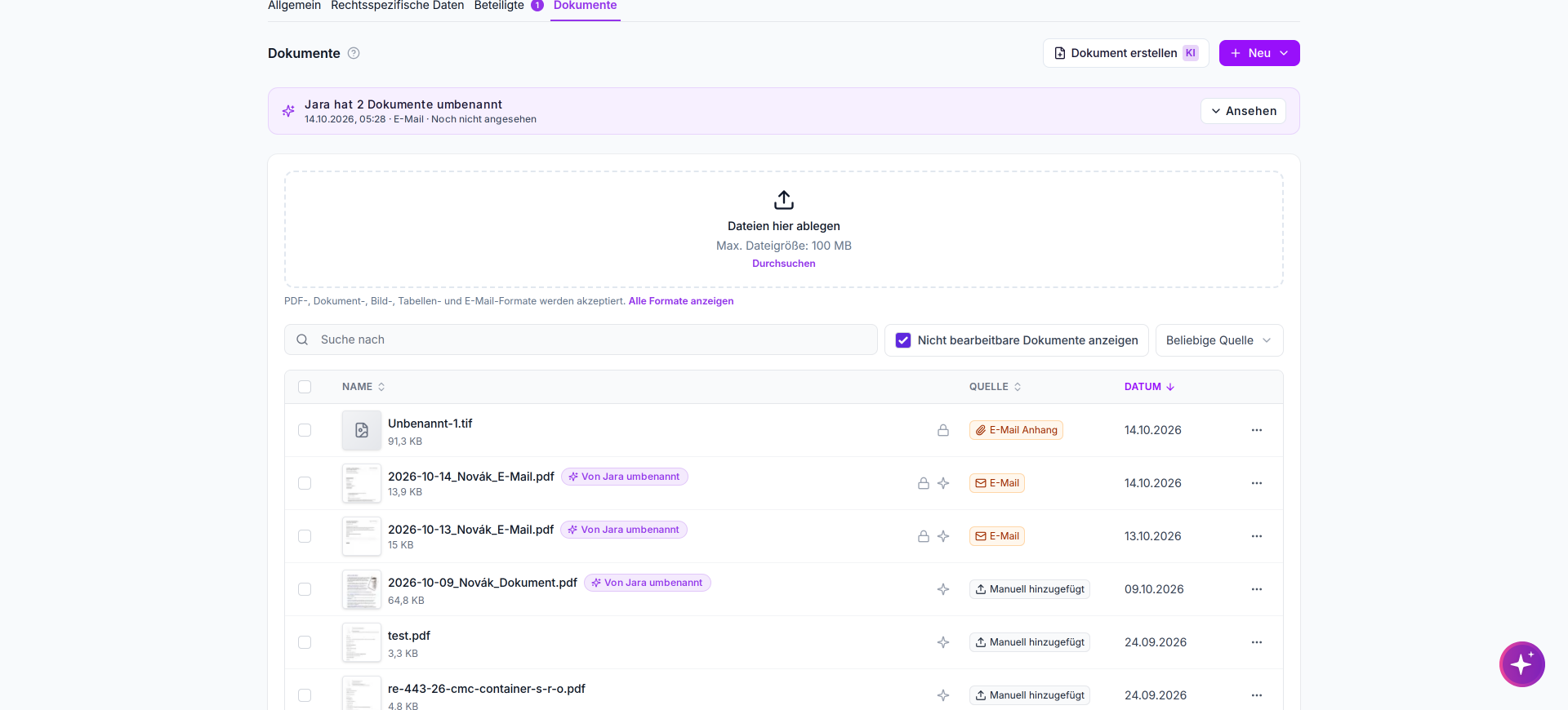This screenshot has width=1568, height=710.
Task: Open thumbnail of 2026-10-09_Novák_Dokument.pdf
Action: pyautogui.click(x=362, y=589)
